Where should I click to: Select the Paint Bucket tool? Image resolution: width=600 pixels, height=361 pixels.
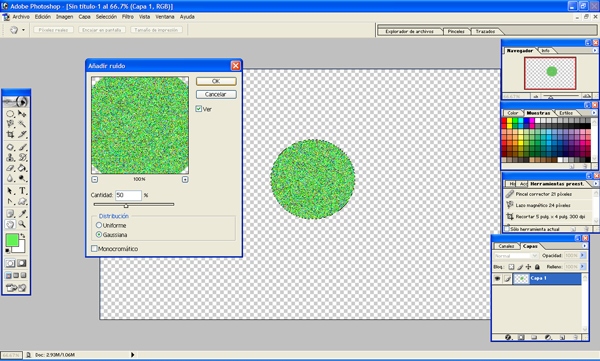(x=22, y=168)
